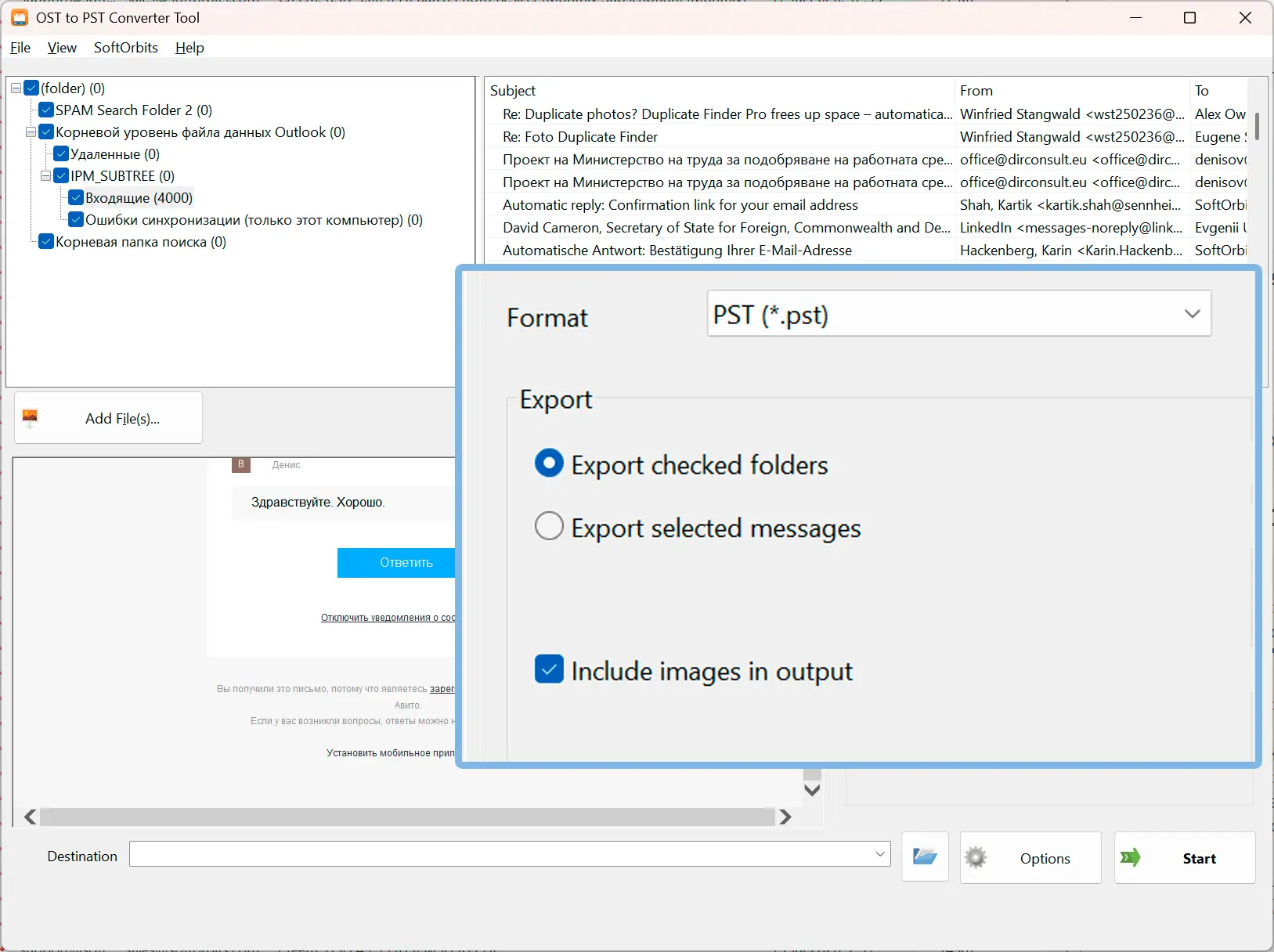Toggle SPAM Search Folder 2 checkbox
The height and width of the screenshot is (952, 1274).
tap(46, 110)
